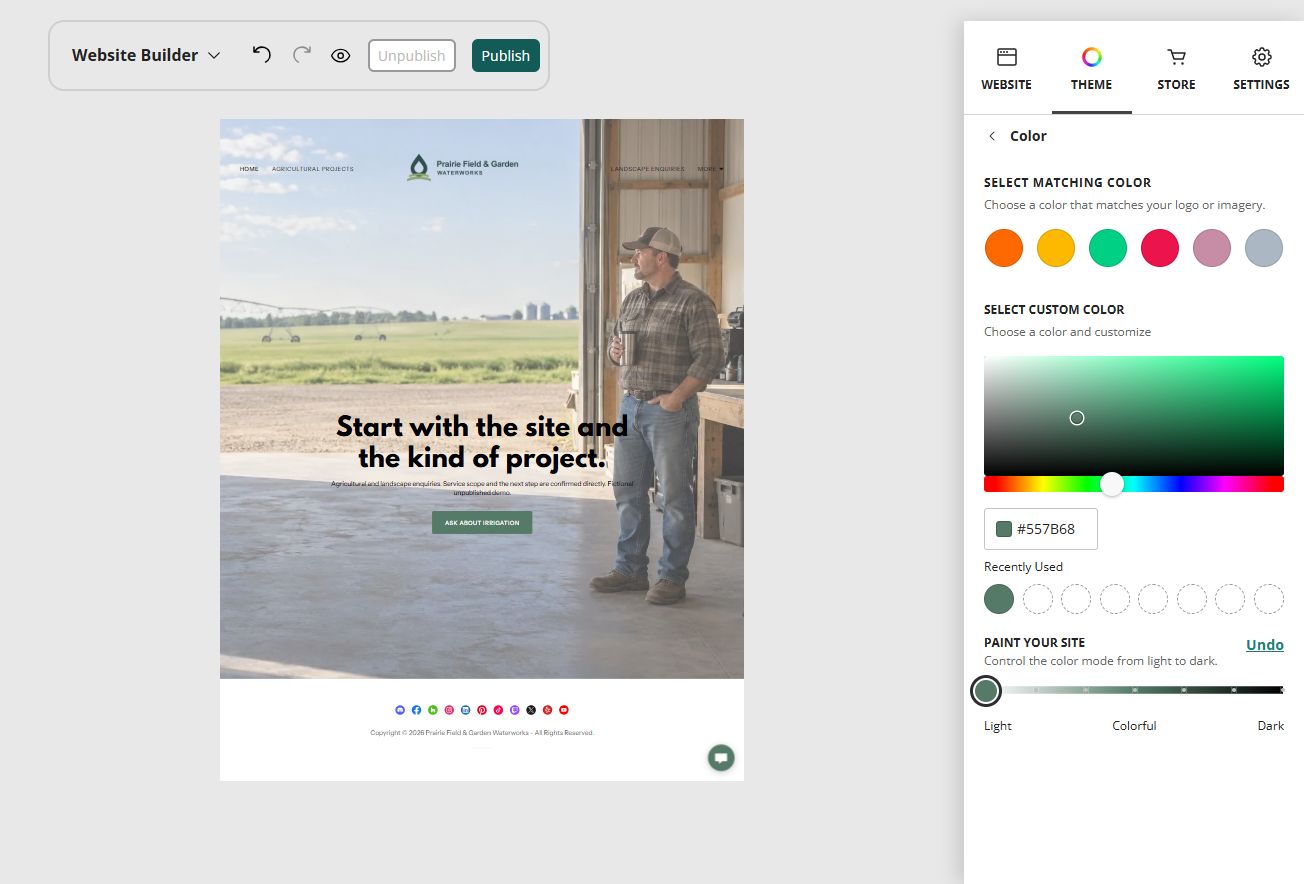Click the water drop logo in site header

point(419,167)
